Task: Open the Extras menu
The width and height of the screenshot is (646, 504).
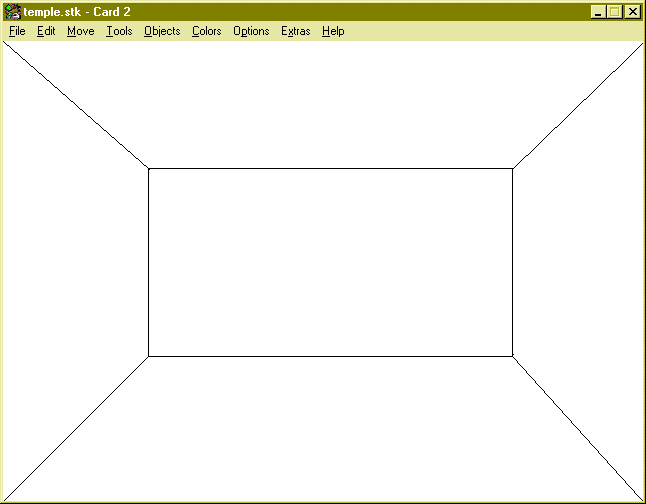Action: (x=295, y=31)
